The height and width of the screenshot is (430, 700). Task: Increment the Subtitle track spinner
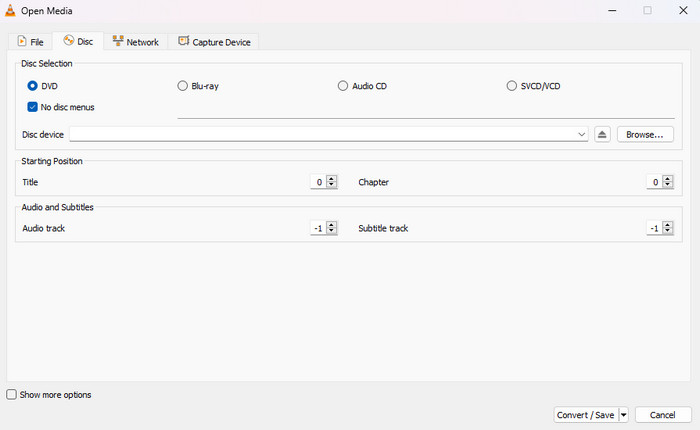[x=667, y=225]
